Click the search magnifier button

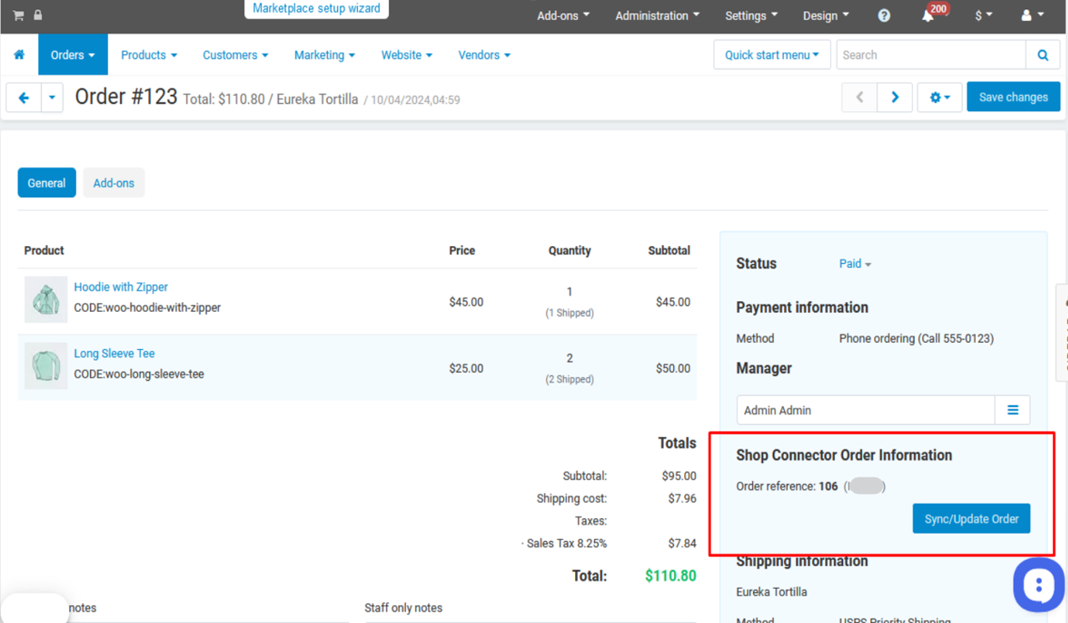[x=1042, y=55]
